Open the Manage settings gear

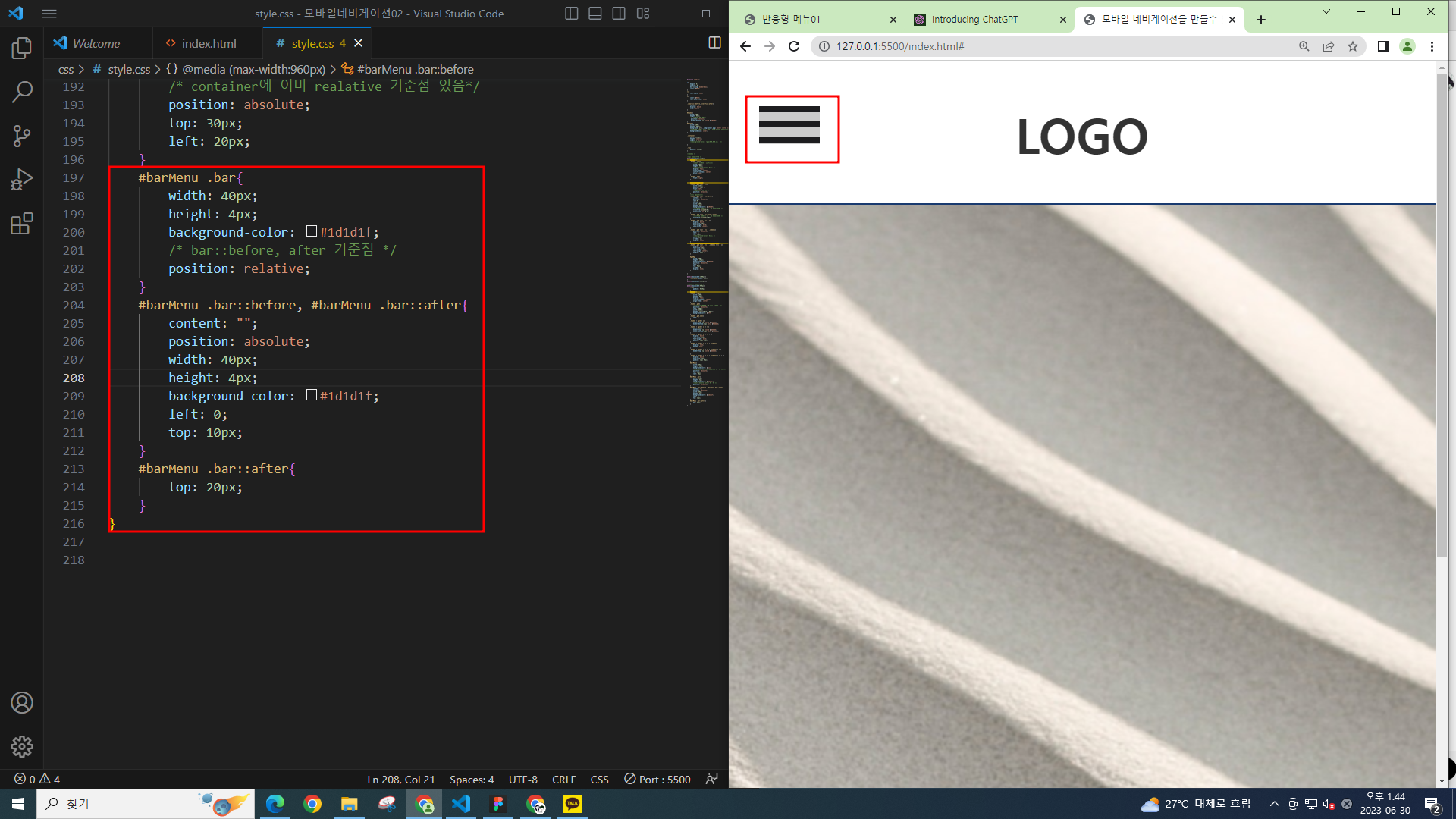(x=22, y=746)
